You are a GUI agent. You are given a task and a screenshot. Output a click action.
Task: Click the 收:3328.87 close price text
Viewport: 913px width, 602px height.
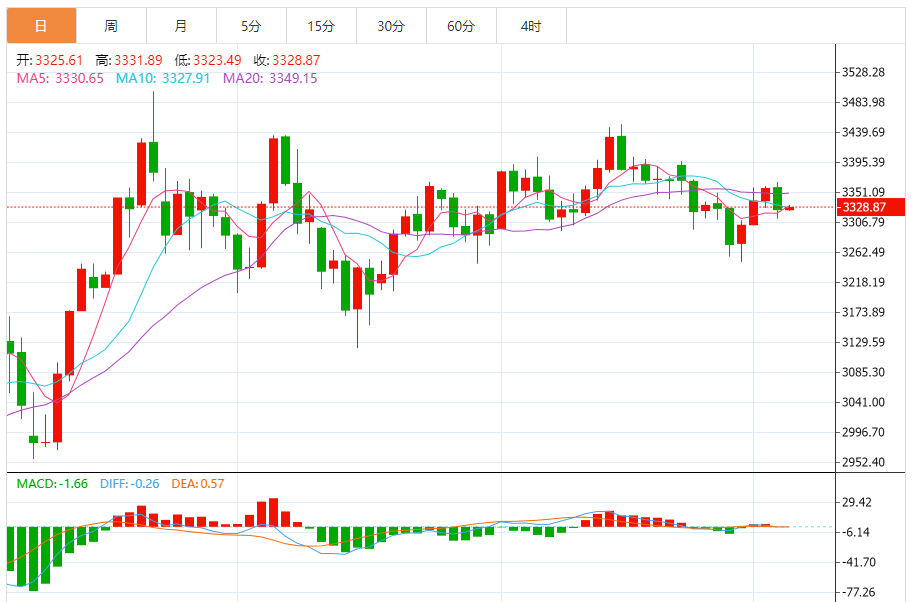287,60
